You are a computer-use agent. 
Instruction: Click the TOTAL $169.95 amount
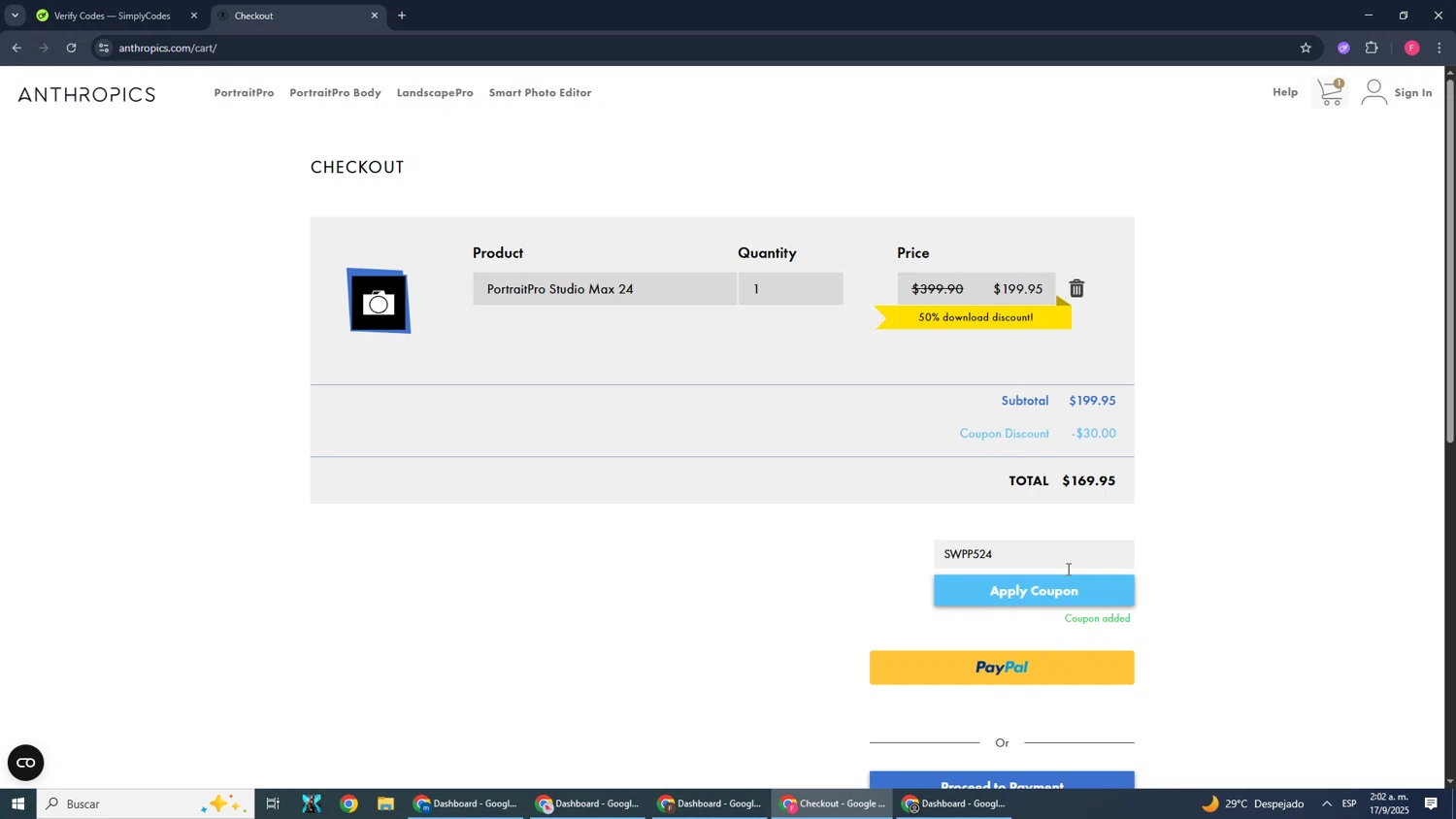(x=1088, y=481)
